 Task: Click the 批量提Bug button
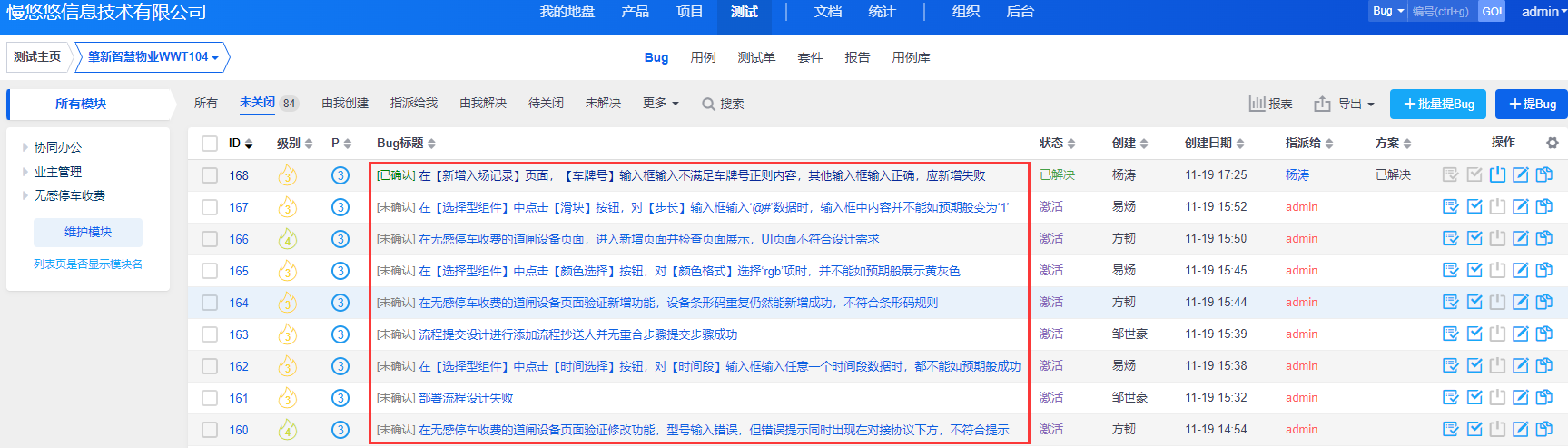coord(1438,104)
